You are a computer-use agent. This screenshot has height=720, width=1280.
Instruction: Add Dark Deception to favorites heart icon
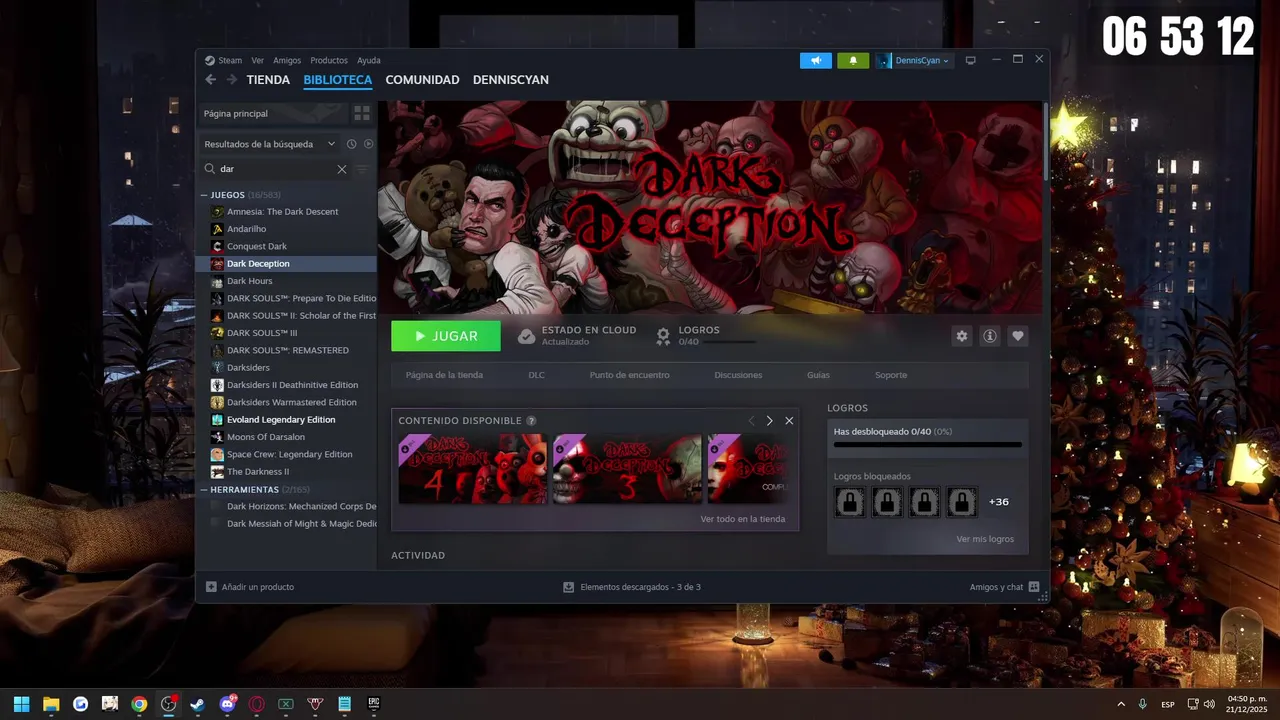click(x=1018, y=336)
